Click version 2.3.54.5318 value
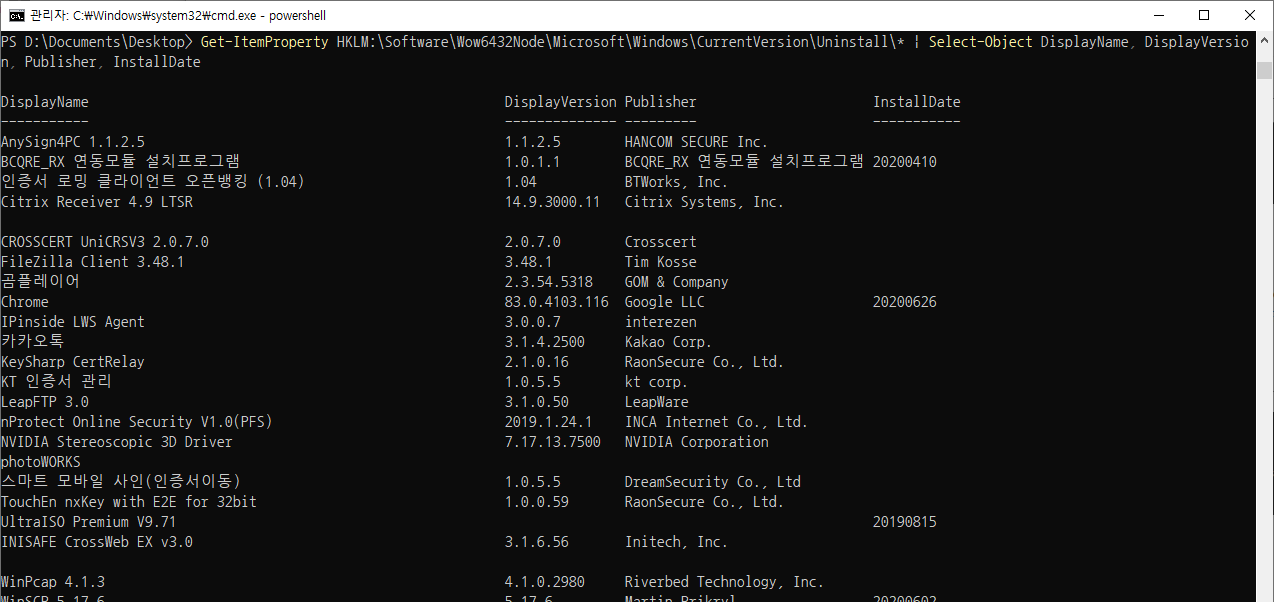 pyautogui.click(x=549, y=282)
